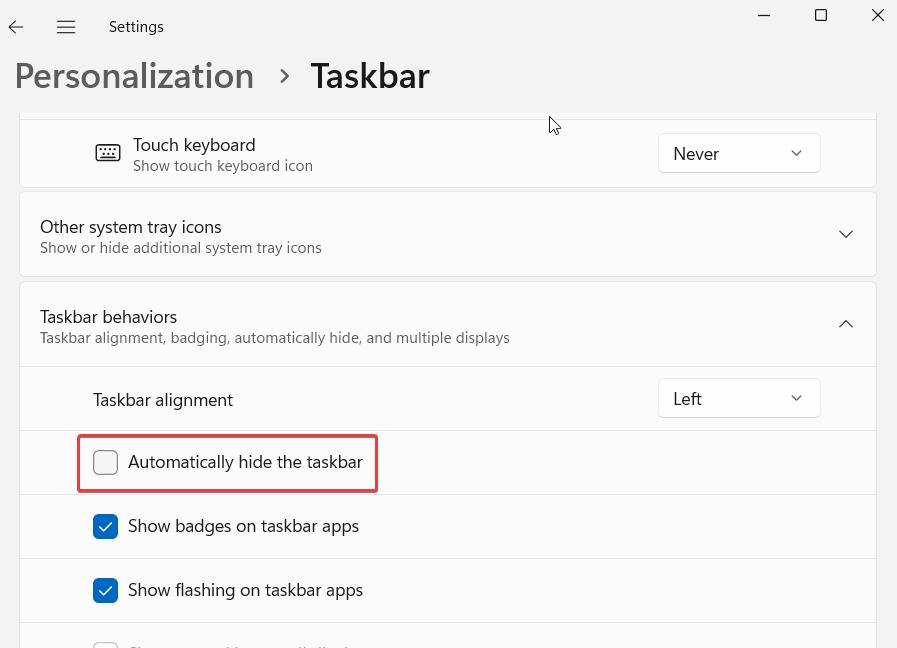This screenshot has height=648, width=897.
Task: Uncheck Show flashing on taskbar apps
Action: [106, 590]
